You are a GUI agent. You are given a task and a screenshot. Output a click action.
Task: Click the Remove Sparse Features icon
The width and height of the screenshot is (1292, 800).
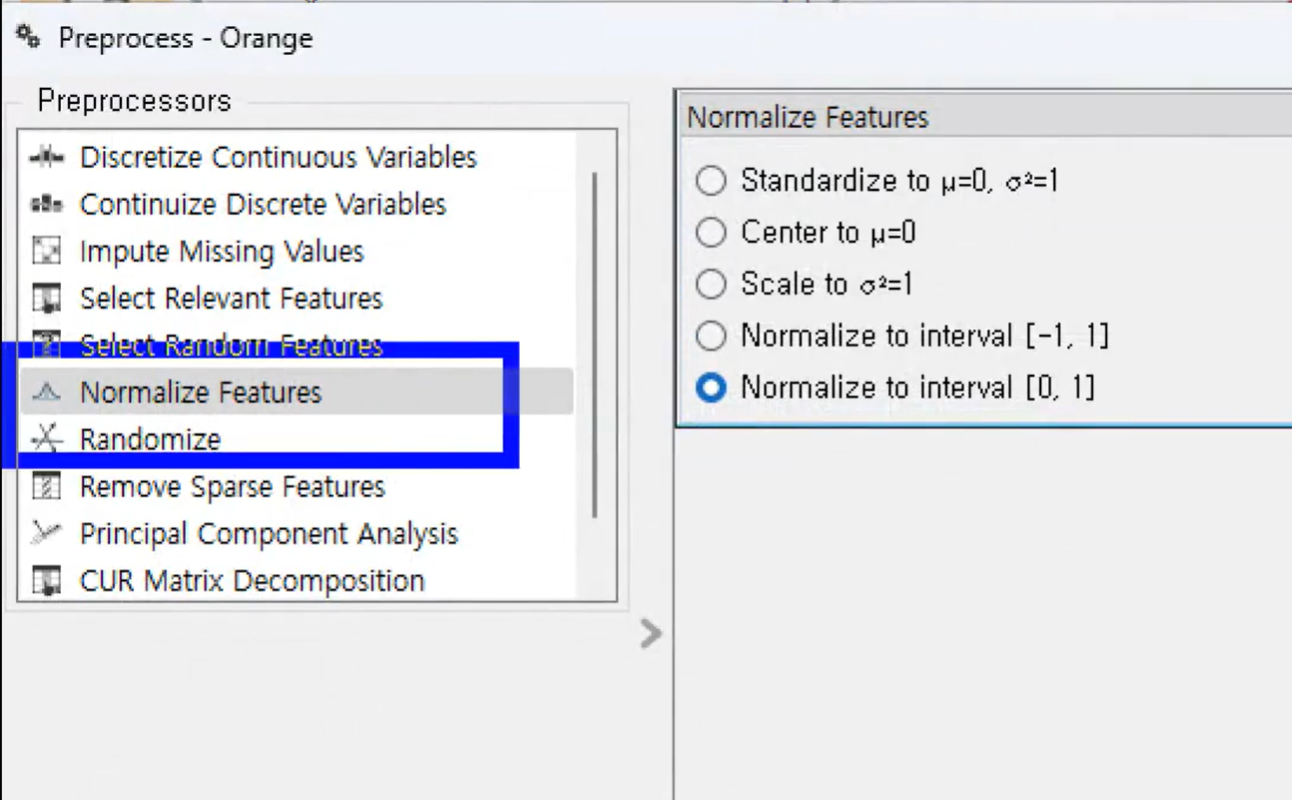click(x=46, y=487)
